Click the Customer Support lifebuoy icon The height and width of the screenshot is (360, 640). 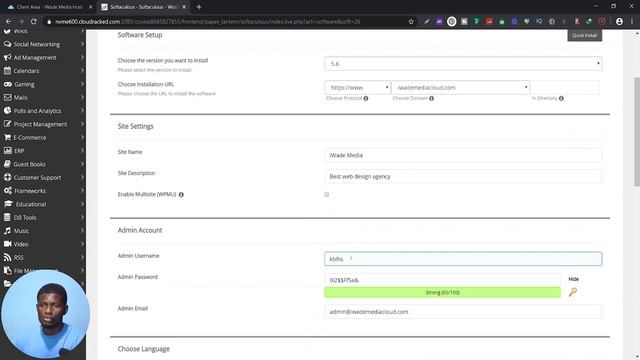pyautogui.click(x=7, y=178)
